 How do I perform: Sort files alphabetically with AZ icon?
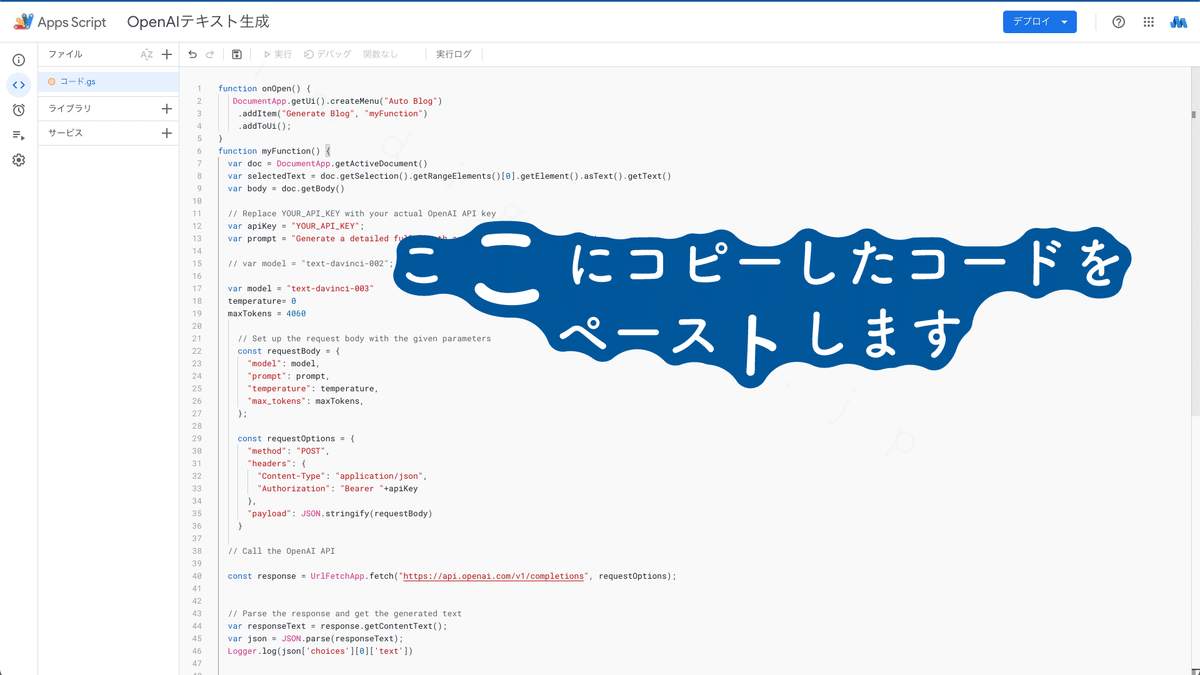[146, 55]
